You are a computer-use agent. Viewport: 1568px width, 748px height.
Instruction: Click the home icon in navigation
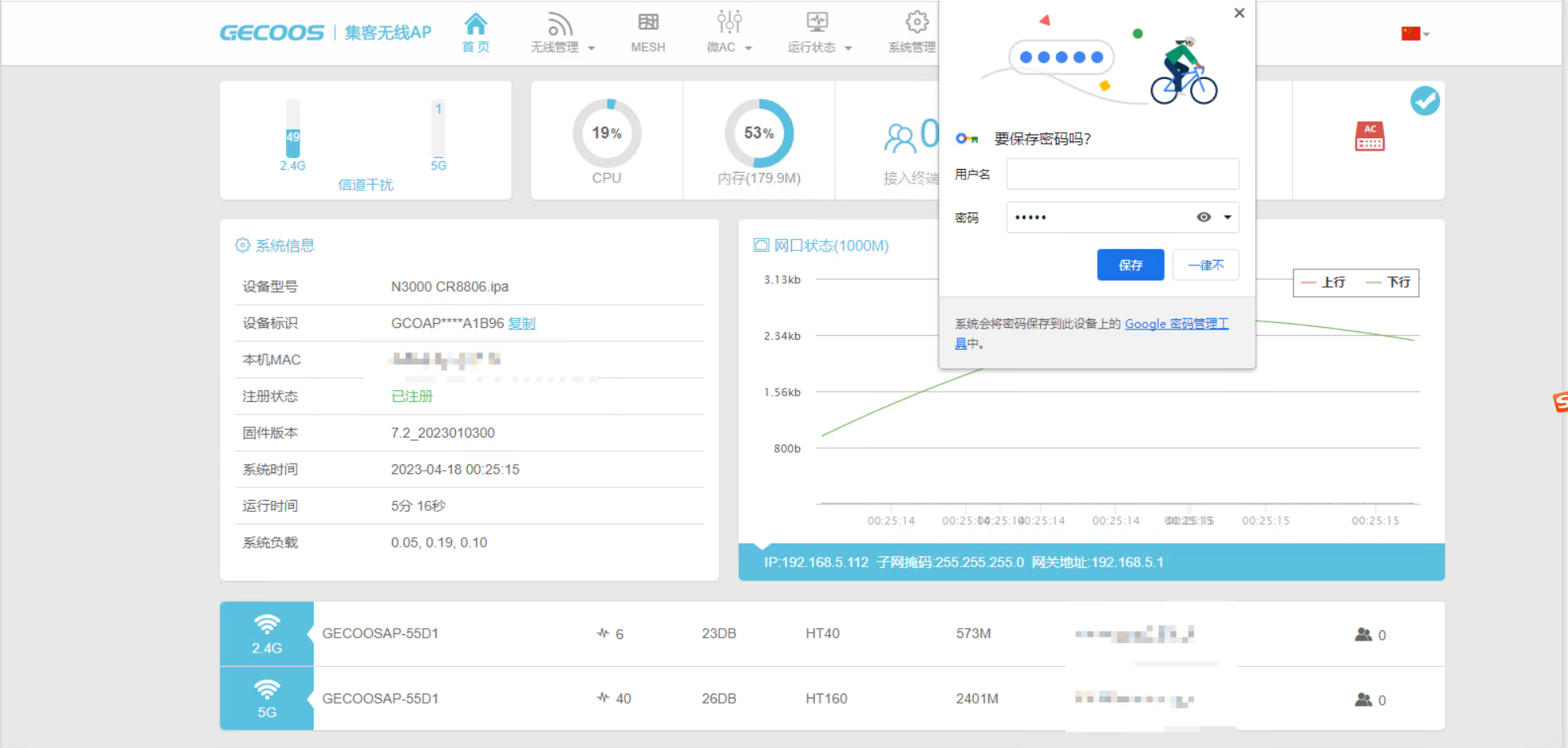click(x=475, y=24)
